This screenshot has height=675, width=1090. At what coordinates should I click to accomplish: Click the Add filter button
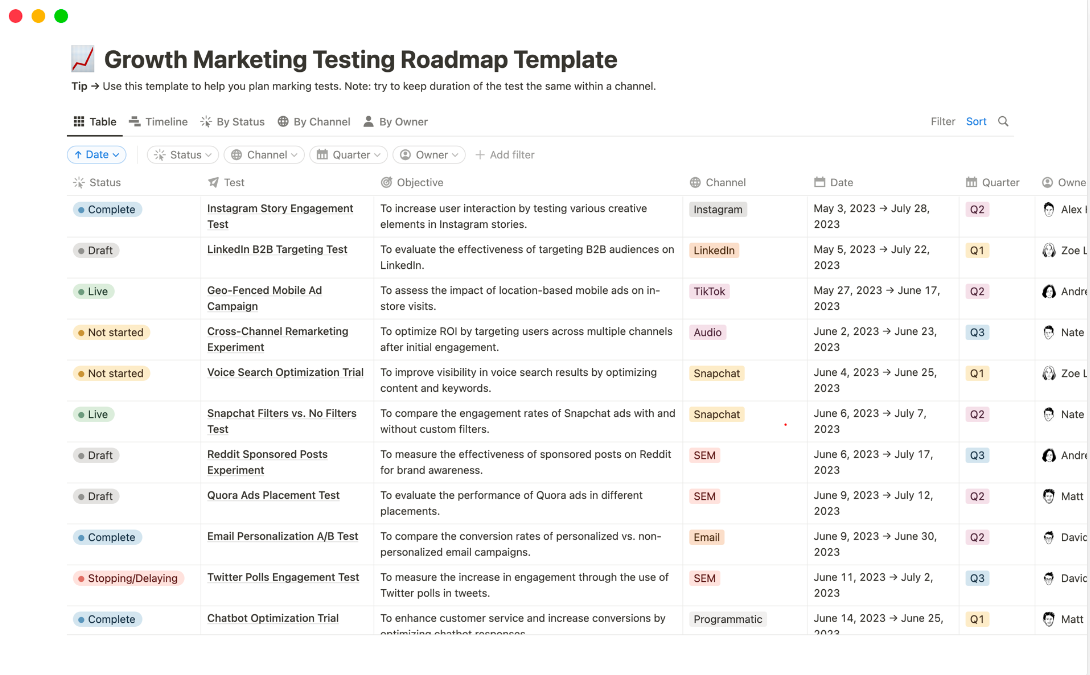tap(505, 155)
